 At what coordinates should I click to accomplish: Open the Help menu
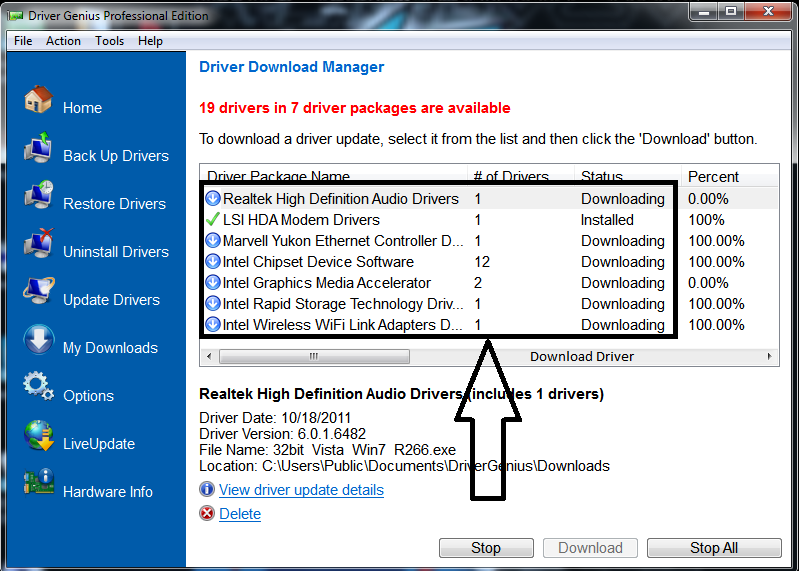point(150,41)
